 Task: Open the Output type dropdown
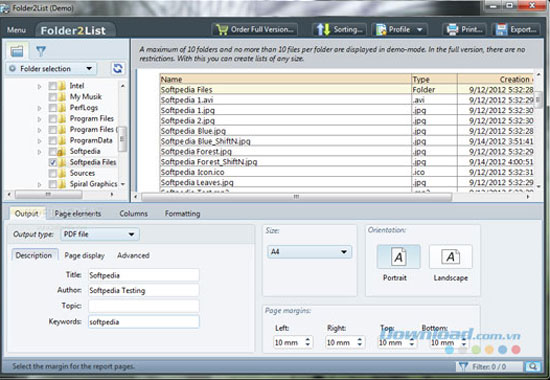tap(100, 234)
